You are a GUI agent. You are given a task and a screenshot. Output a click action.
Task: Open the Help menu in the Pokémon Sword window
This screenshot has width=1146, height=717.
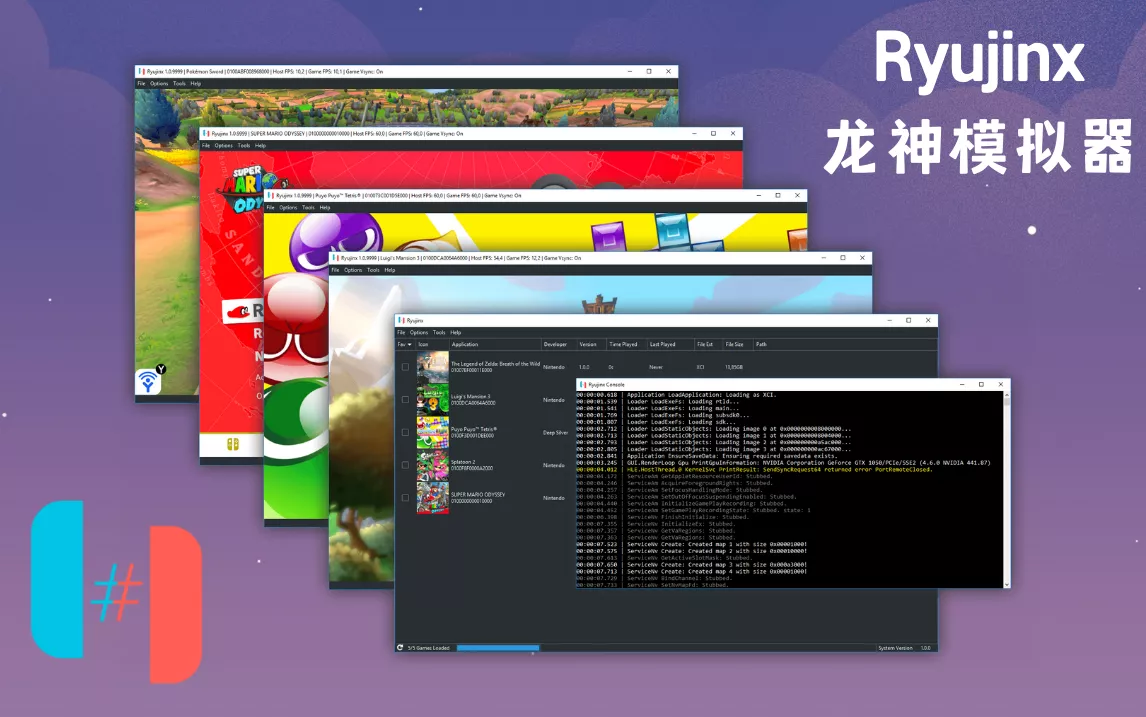tap(196, 83)
